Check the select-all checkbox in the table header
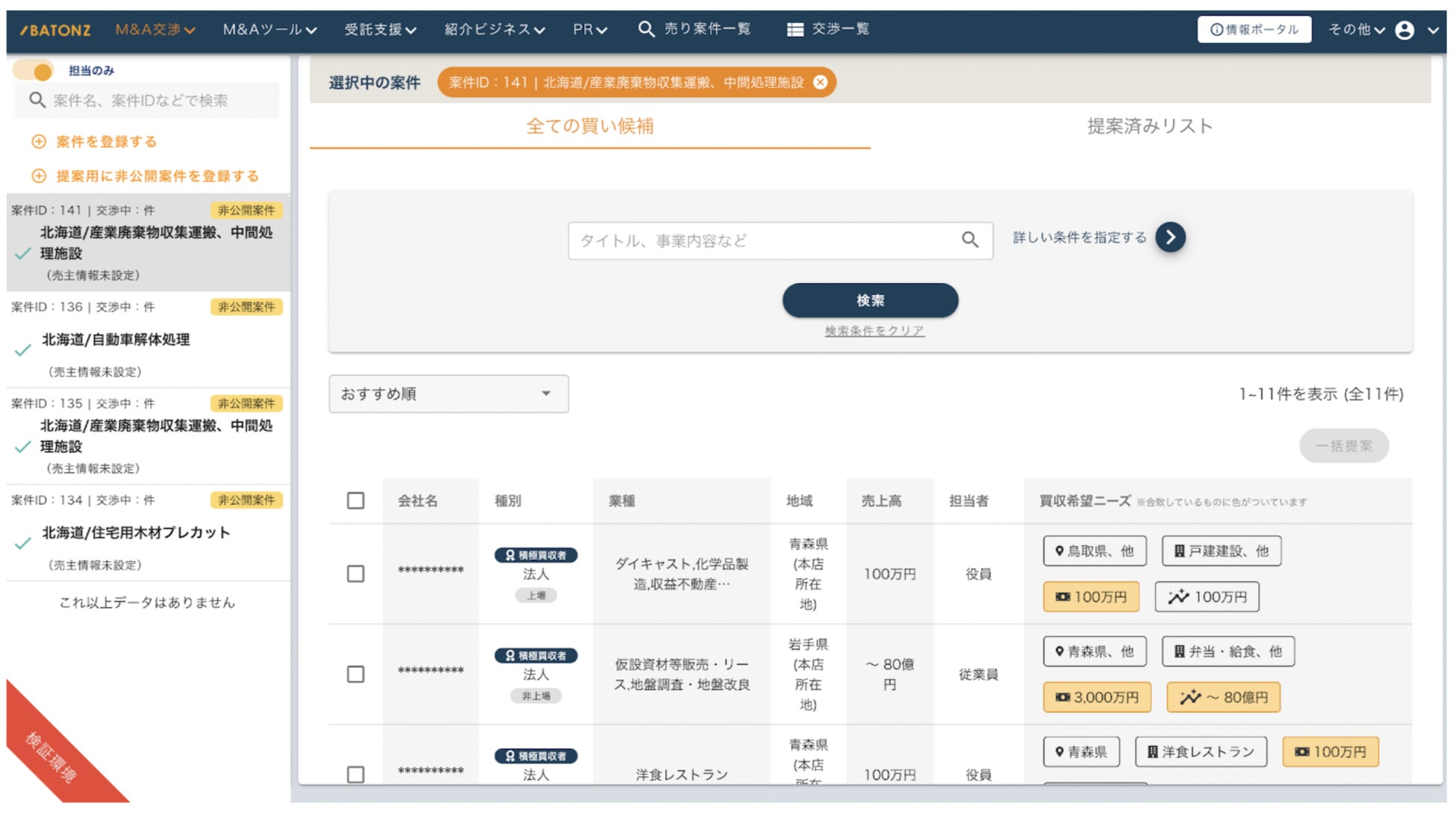The width and height of the screenshot is (1456, 815). 355,501
